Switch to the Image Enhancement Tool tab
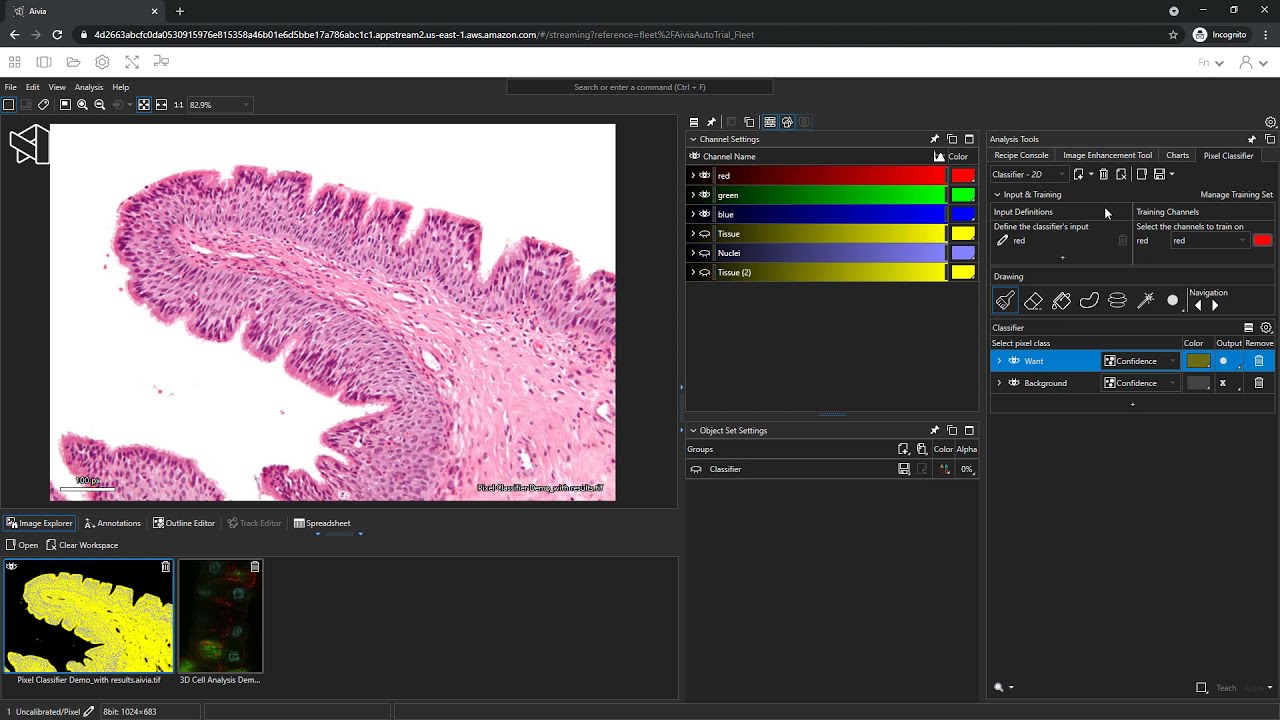The width and height of the screenshot is (1280, 720). click(x=1107, y=155)
